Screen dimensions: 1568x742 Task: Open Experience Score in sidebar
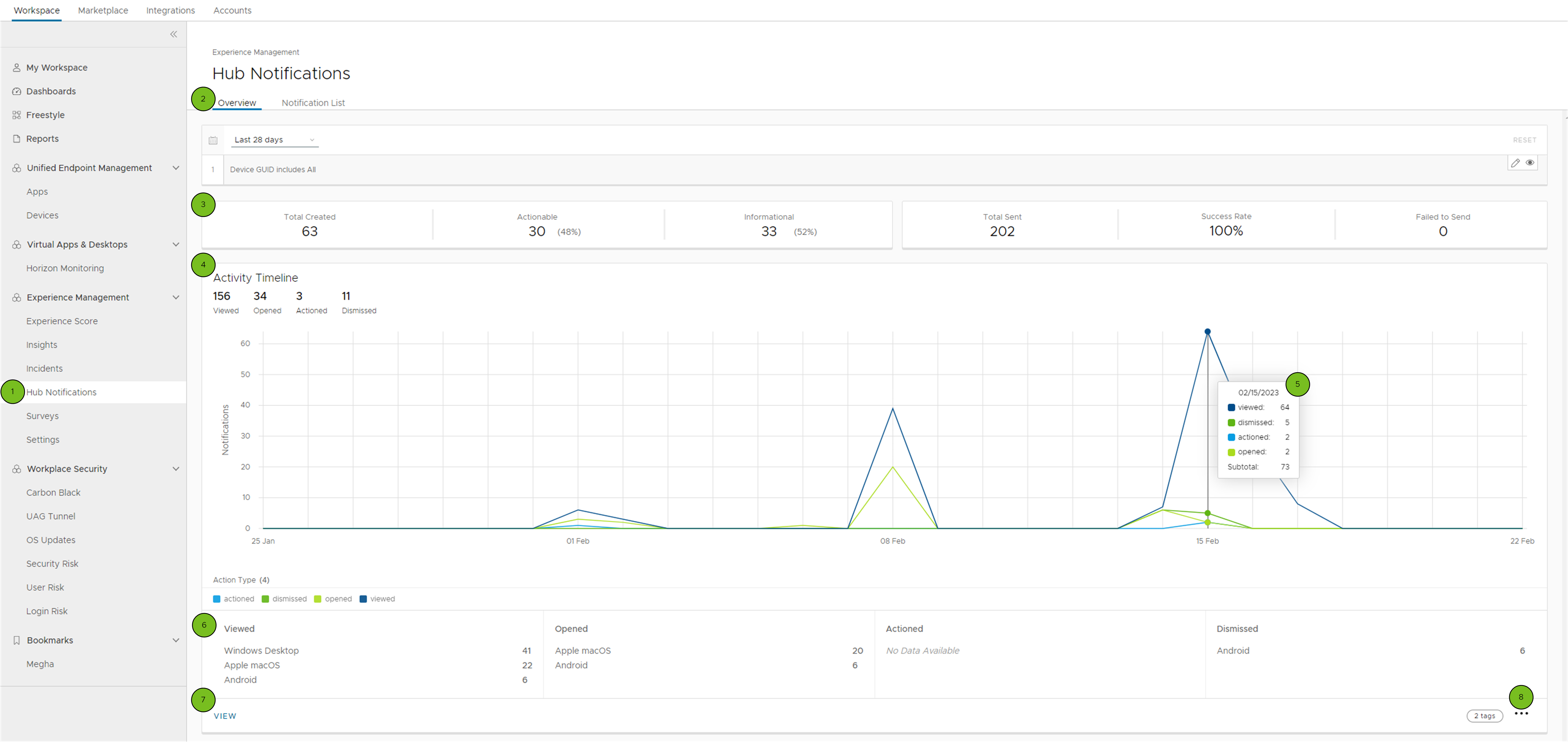[62, 321]
